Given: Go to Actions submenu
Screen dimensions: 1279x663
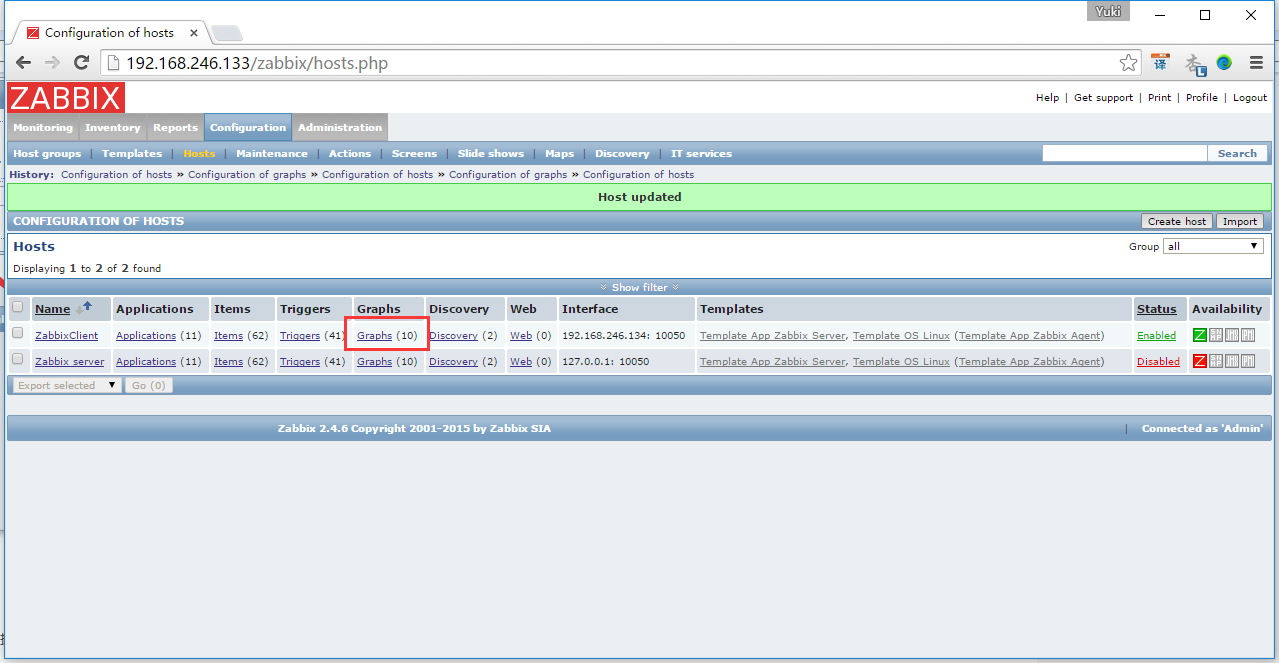Looking at the screenshot, I should (350, 154).
